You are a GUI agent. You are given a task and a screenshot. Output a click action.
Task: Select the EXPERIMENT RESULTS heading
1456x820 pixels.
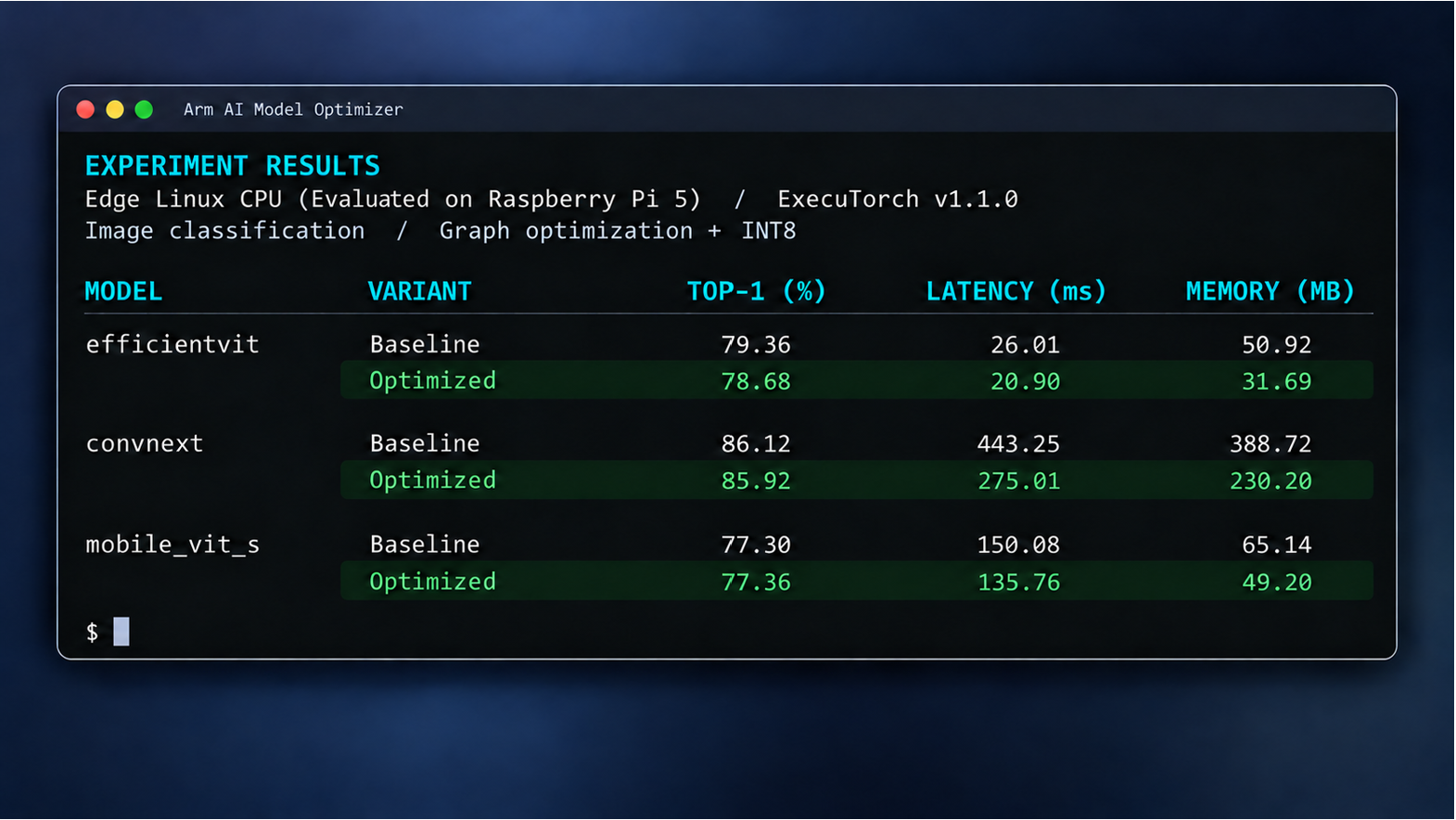pyautogui.click(x=233, y=166)
